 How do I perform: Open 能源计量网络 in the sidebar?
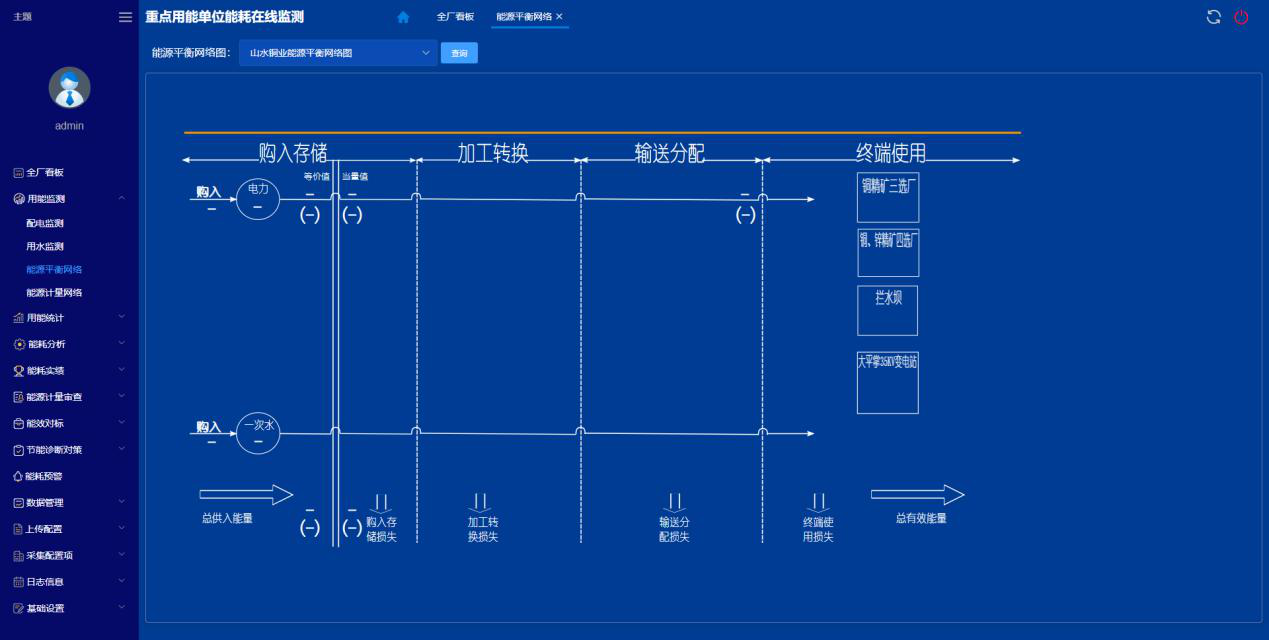(x=54, y=293)
